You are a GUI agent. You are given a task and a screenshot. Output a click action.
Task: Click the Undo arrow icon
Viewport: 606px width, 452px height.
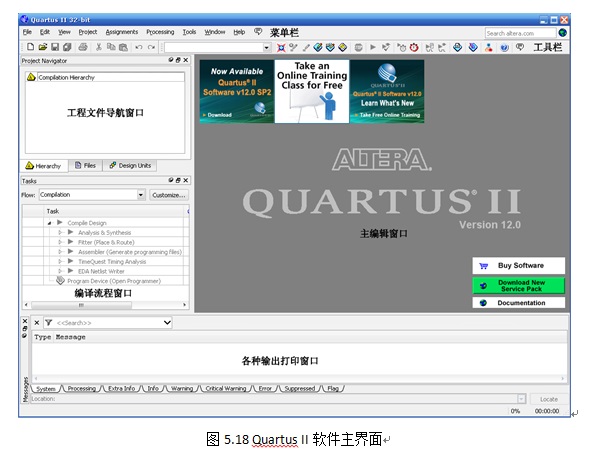click(x=139, y=47)
